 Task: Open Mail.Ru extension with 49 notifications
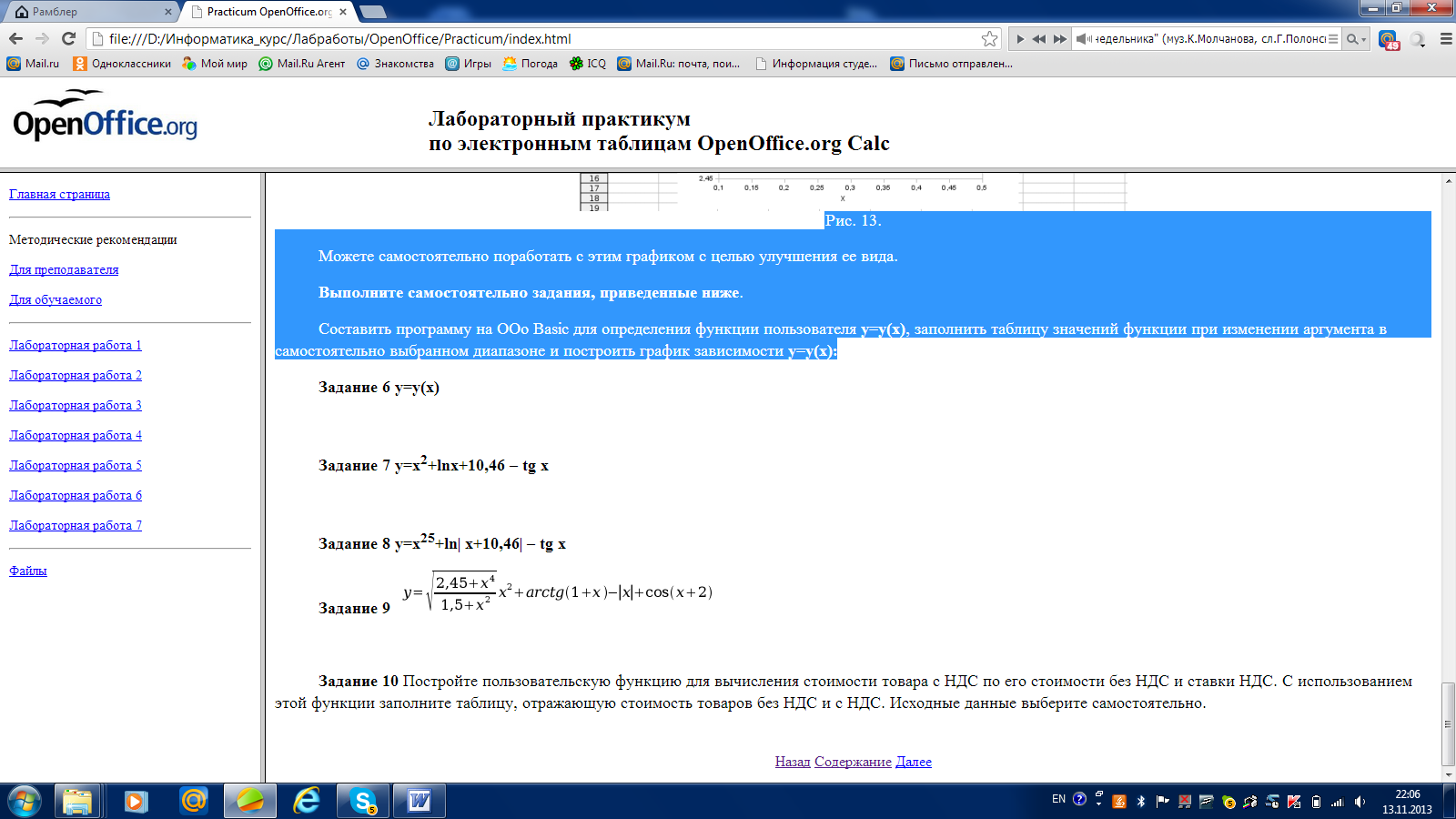click(x=1389, y=40)
